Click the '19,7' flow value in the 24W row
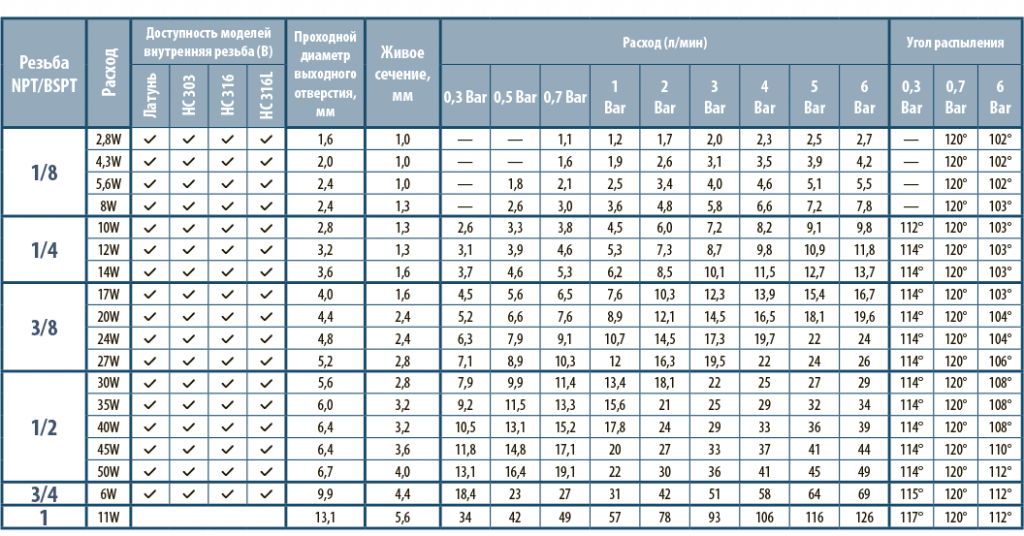This screenshot has height=536, width=1024. click(764, 339)
